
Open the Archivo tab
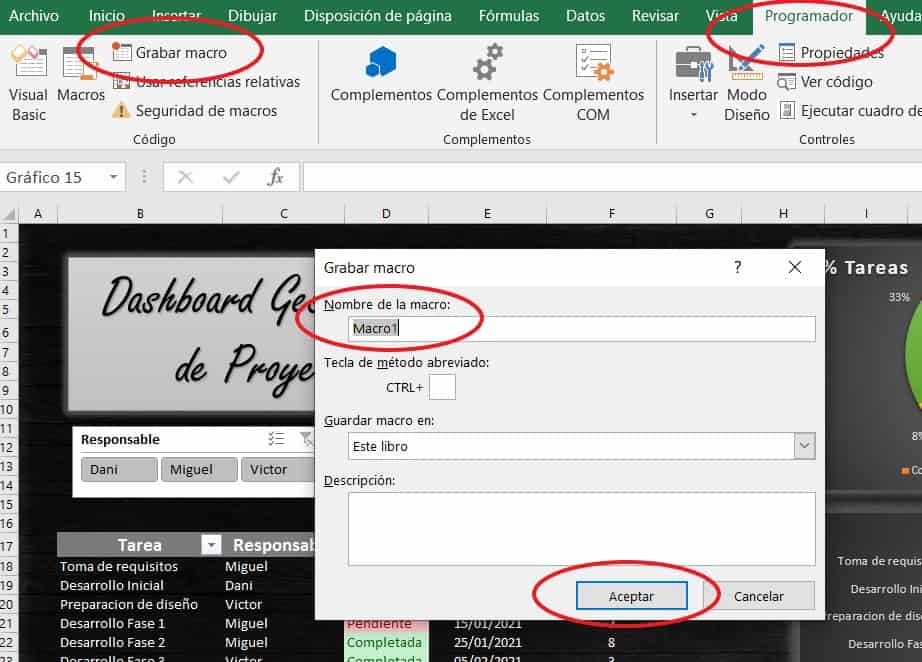pyautogui.click(x=34, y=16)
